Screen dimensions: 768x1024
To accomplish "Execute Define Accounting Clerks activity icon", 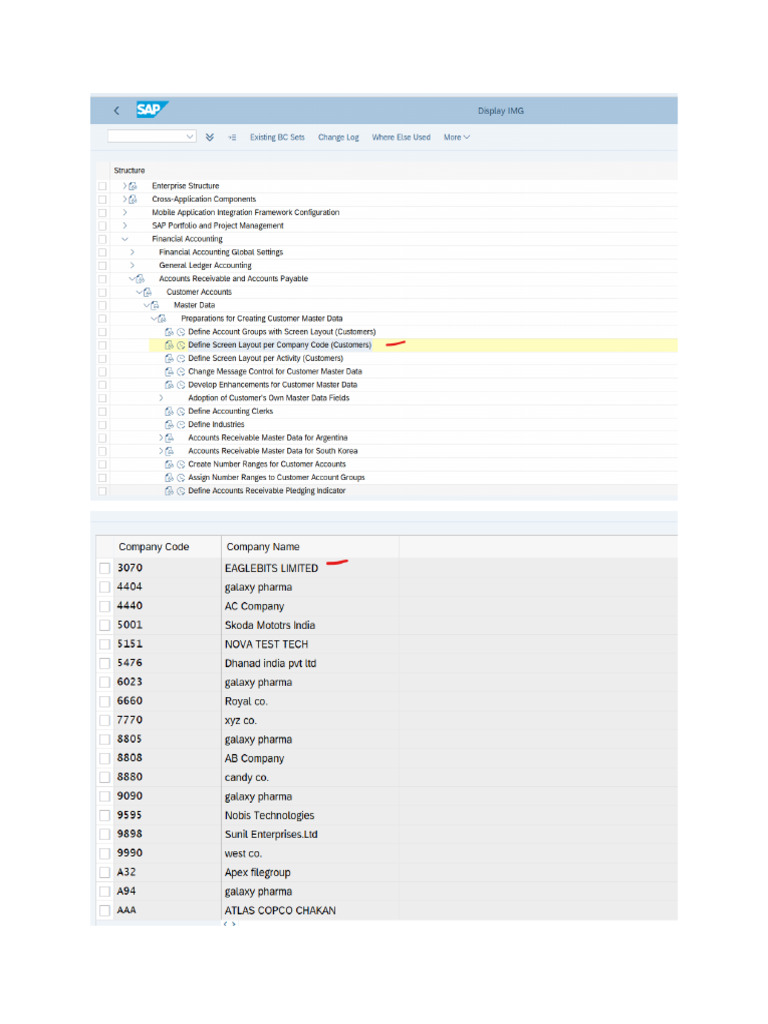I will click(181, 411).
